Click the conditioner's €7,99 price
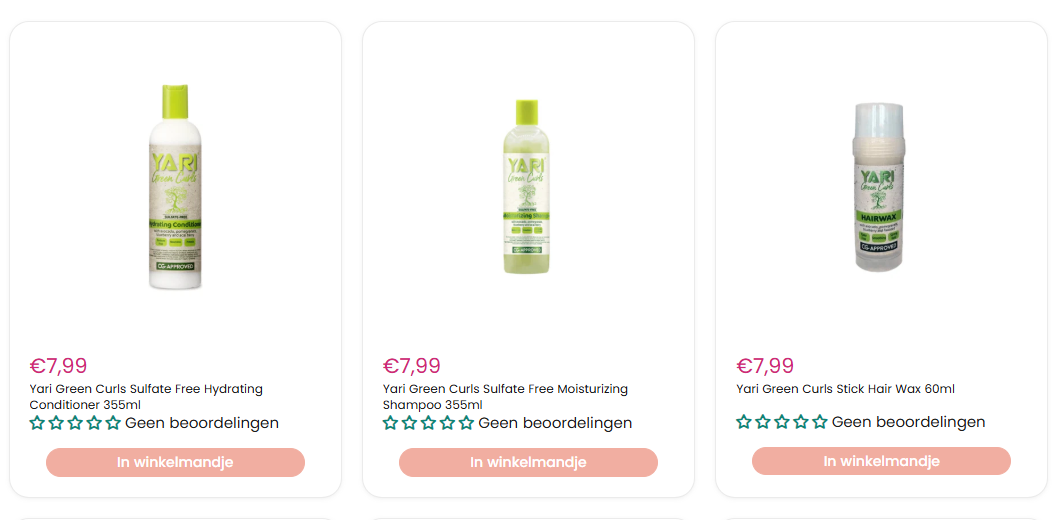 coord(58,366)
